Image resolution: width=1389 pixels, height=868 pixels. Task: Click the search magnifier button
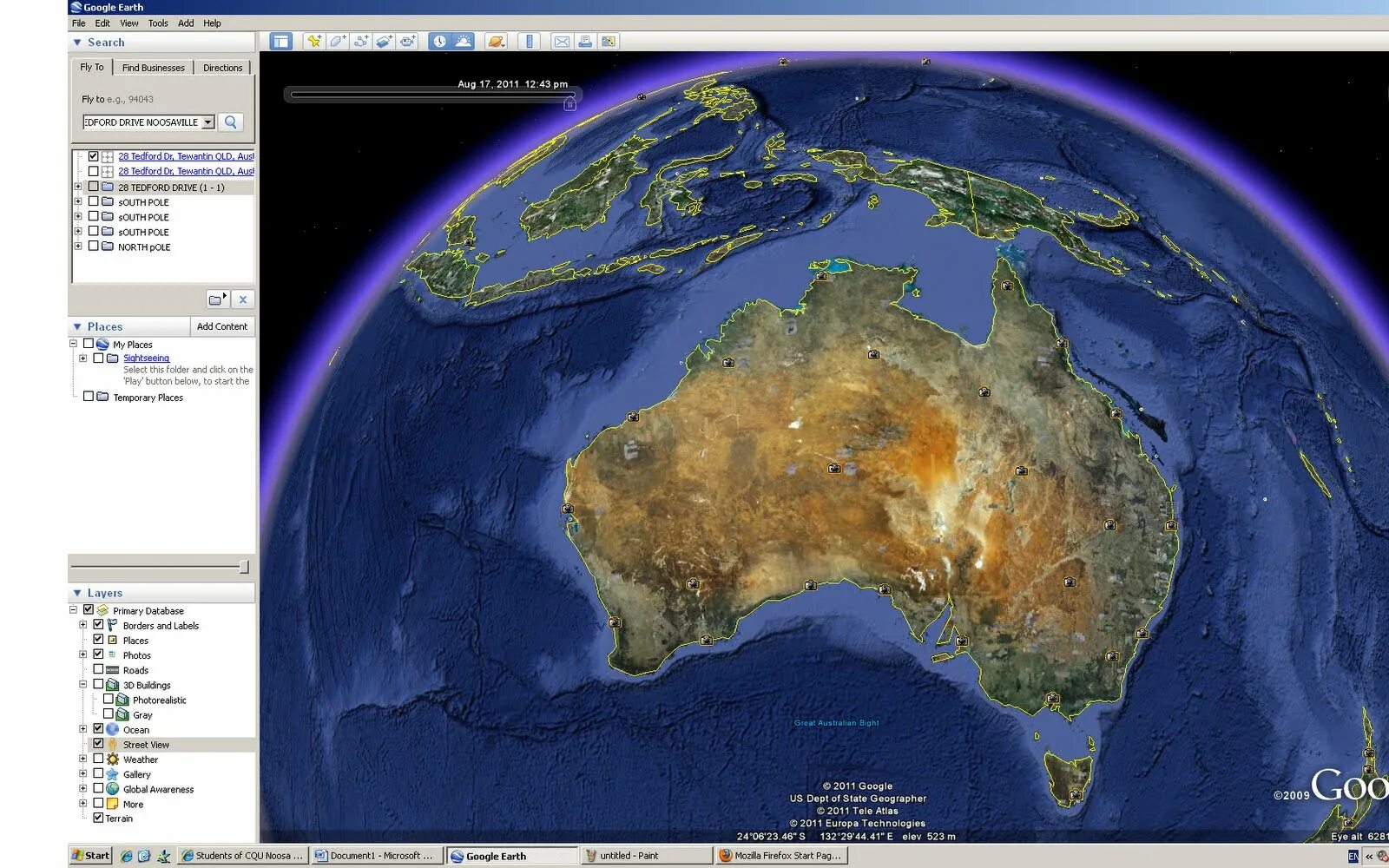click(x=230, y=122)
